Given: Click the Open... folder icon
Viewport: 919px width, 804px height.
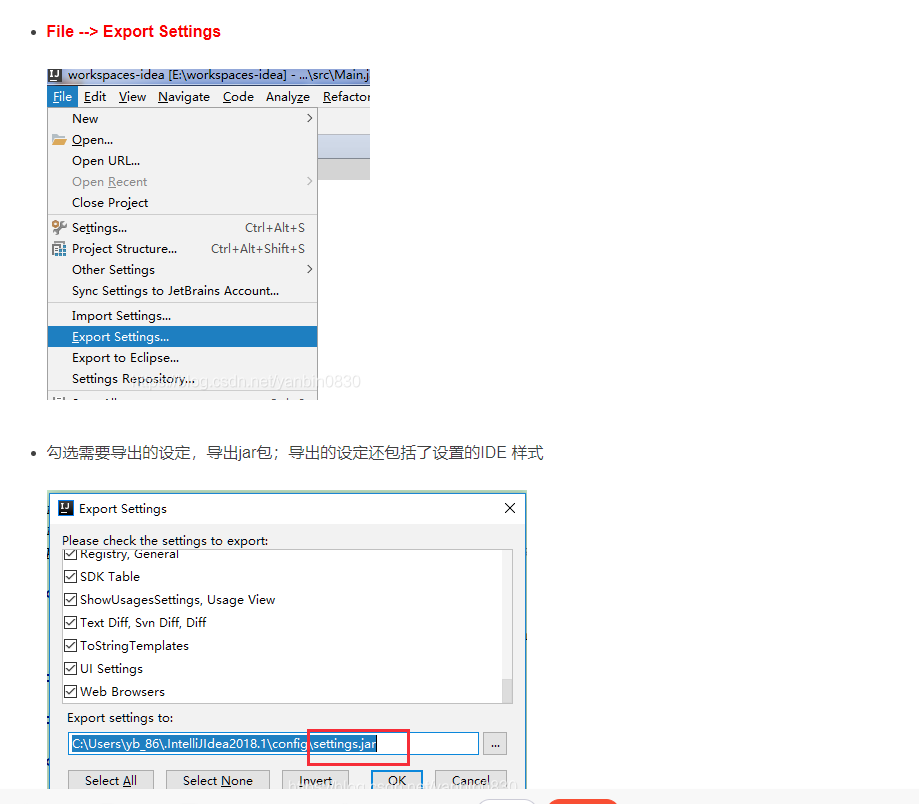Looking at the screenshot, I should (x=59, y=139).
